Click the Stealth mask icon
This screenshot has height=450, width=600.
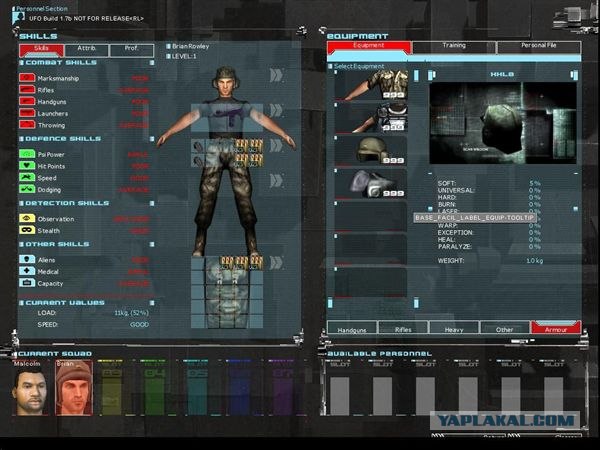(x=26, y=230)
